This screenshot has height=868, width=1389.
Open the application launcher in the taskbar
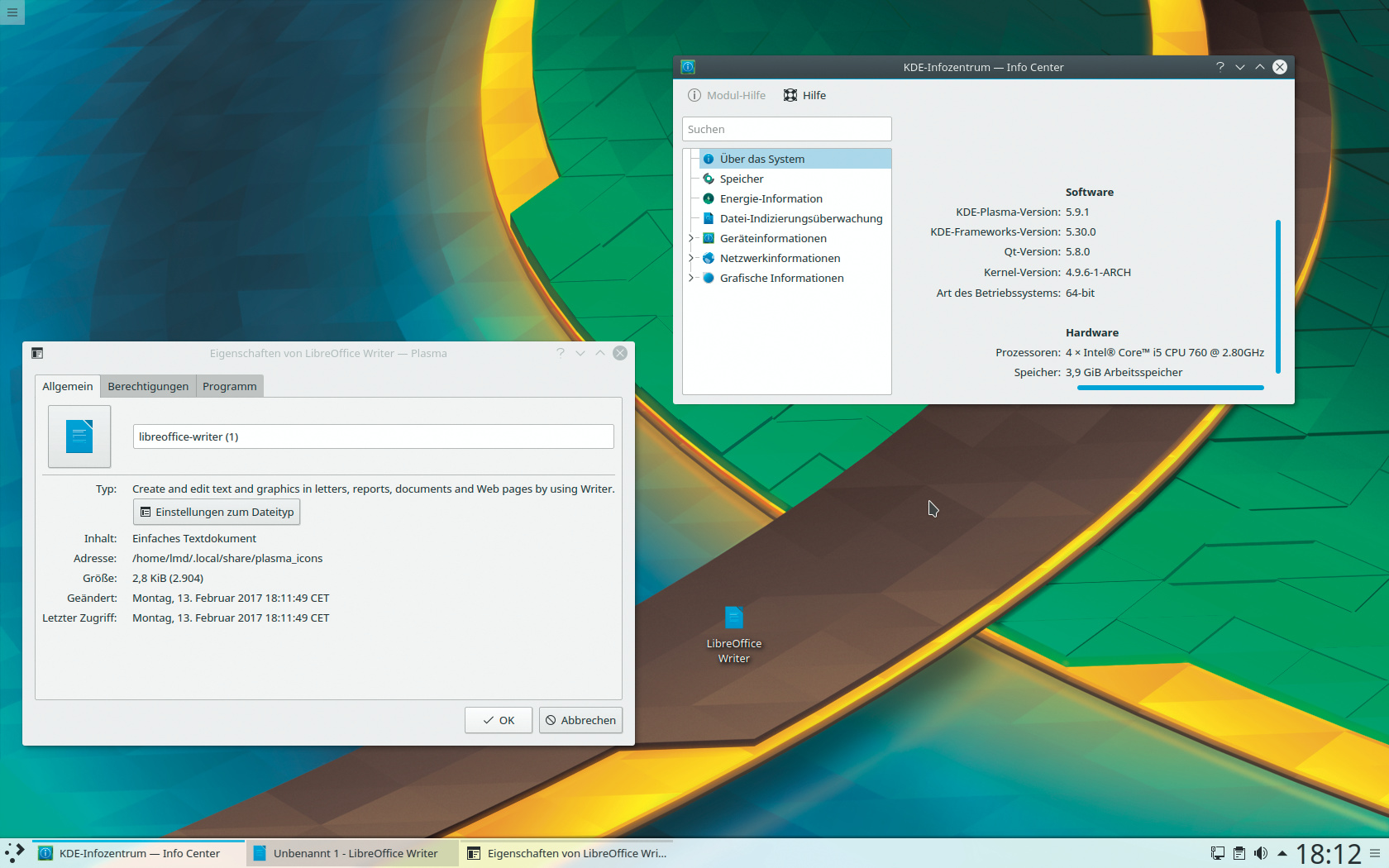click(x=15, y=853)
